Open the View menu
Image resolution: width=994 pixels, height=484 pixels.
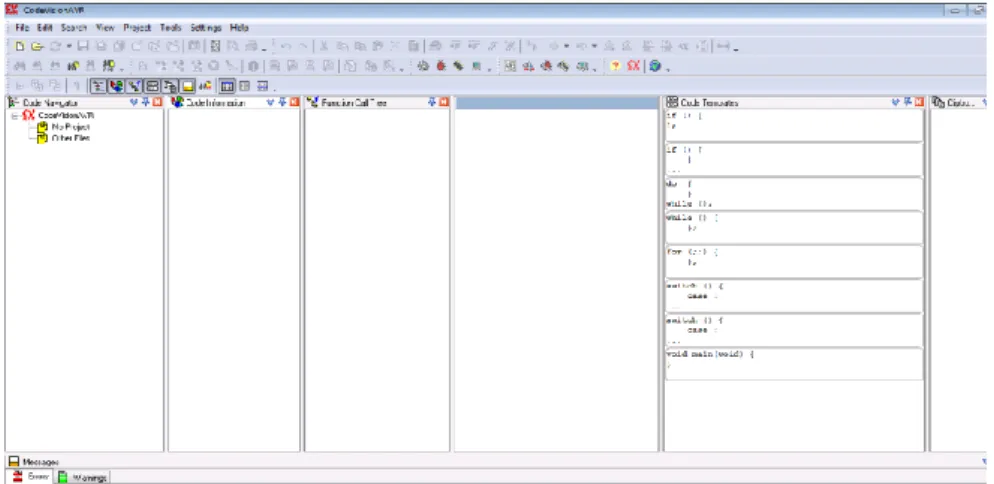(x=105, y=28)
